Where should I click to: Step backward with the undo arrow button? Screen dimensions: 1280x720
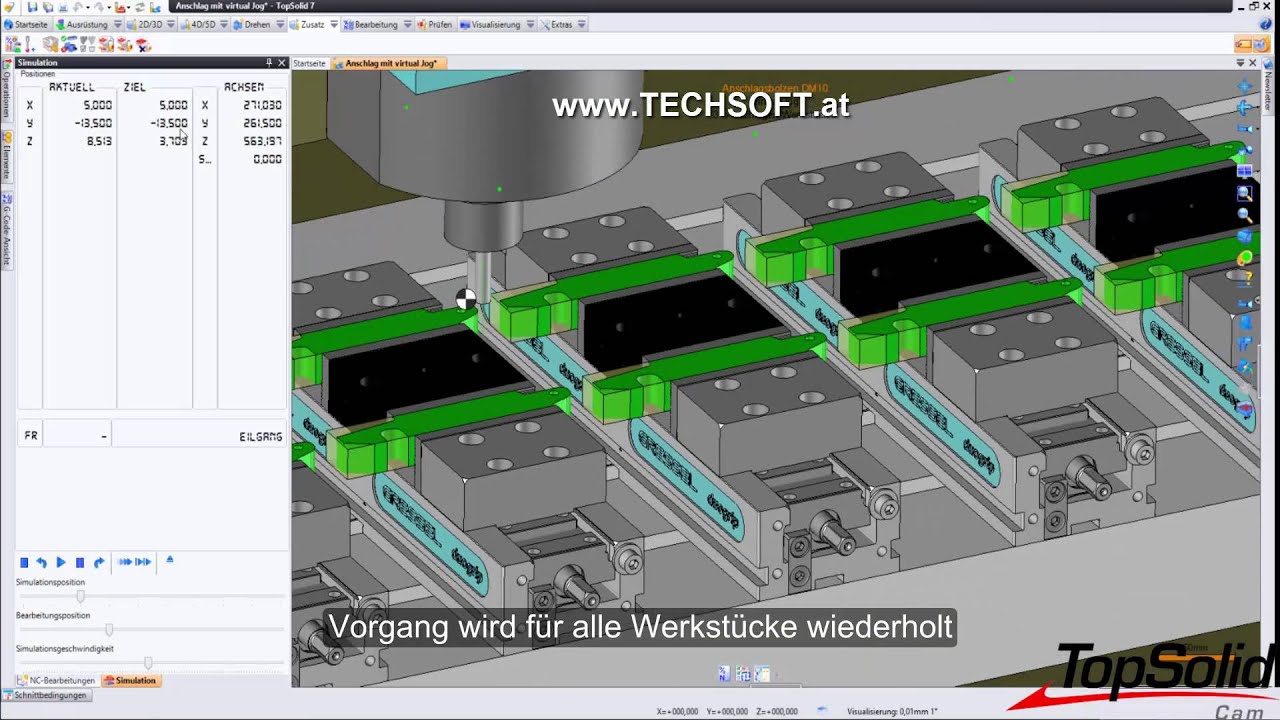coord(42,563)
